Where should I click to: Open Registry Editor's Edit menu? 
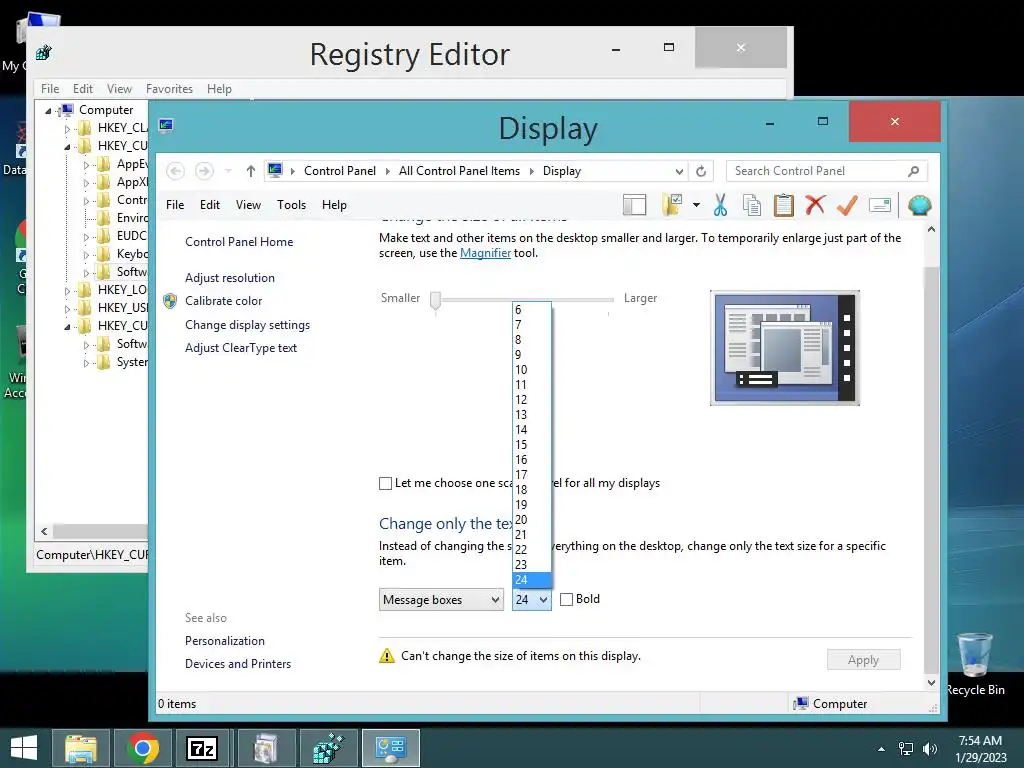click(82, 89)
